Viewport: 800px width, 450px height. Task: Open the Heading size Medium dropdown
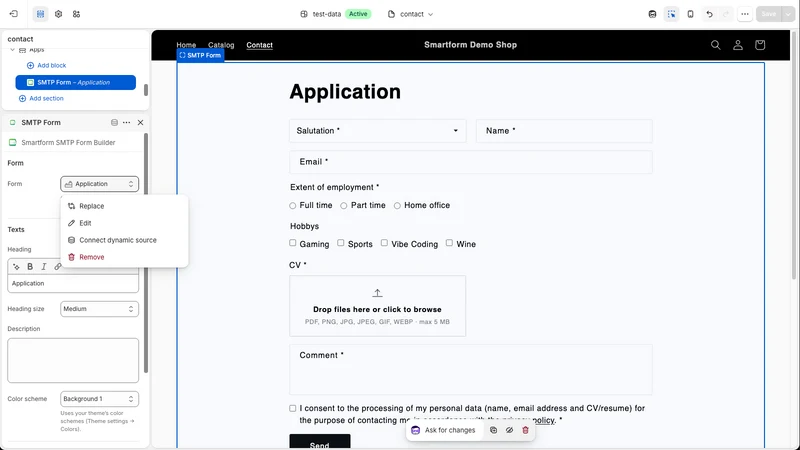coord(99,309)
